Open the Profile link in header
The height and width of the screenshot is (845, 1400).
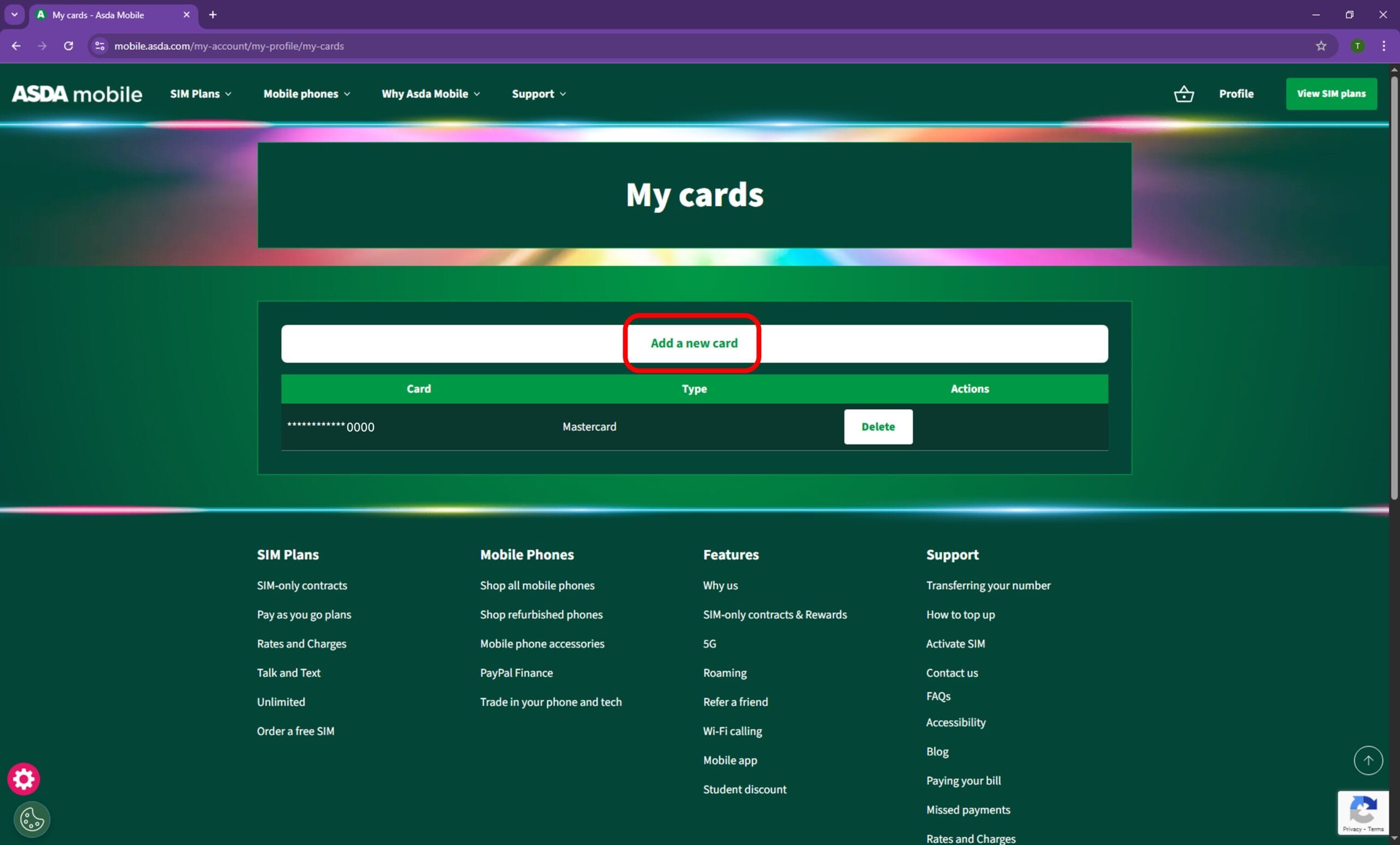pyautogui.click(x=1236, y=93)
